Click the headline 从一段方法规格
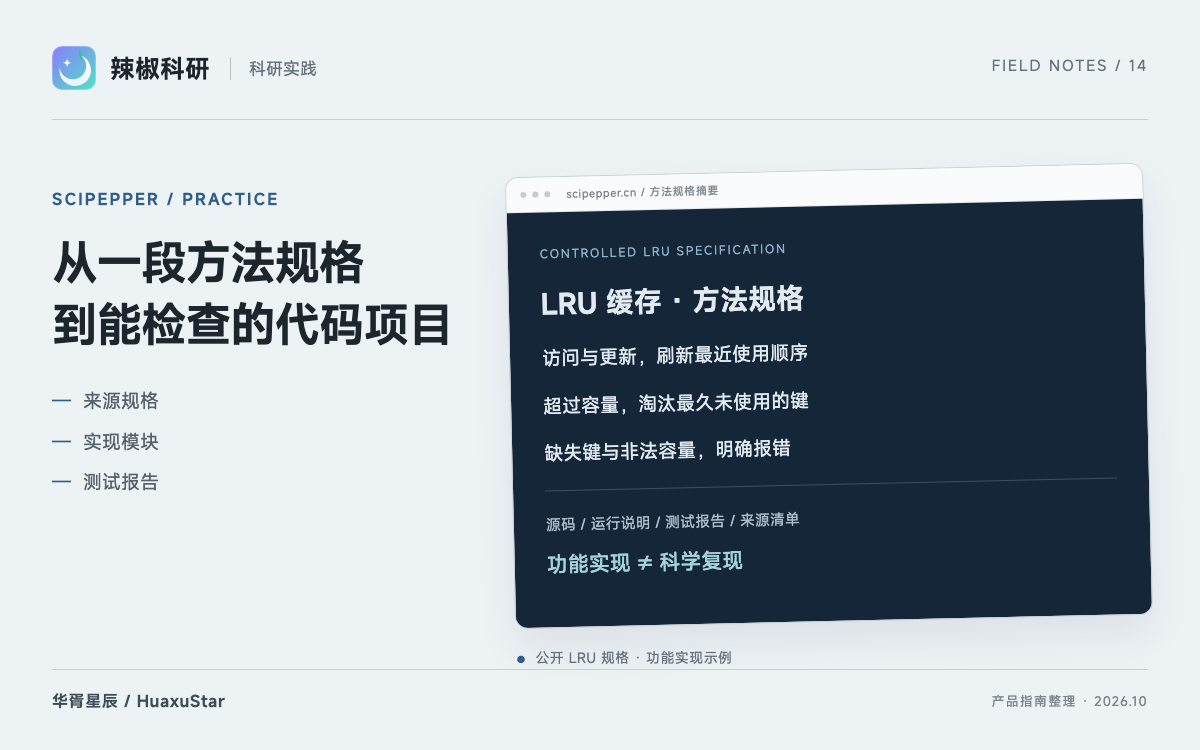The width and height of the screenshot is (1200, 750). click(207, 265)
